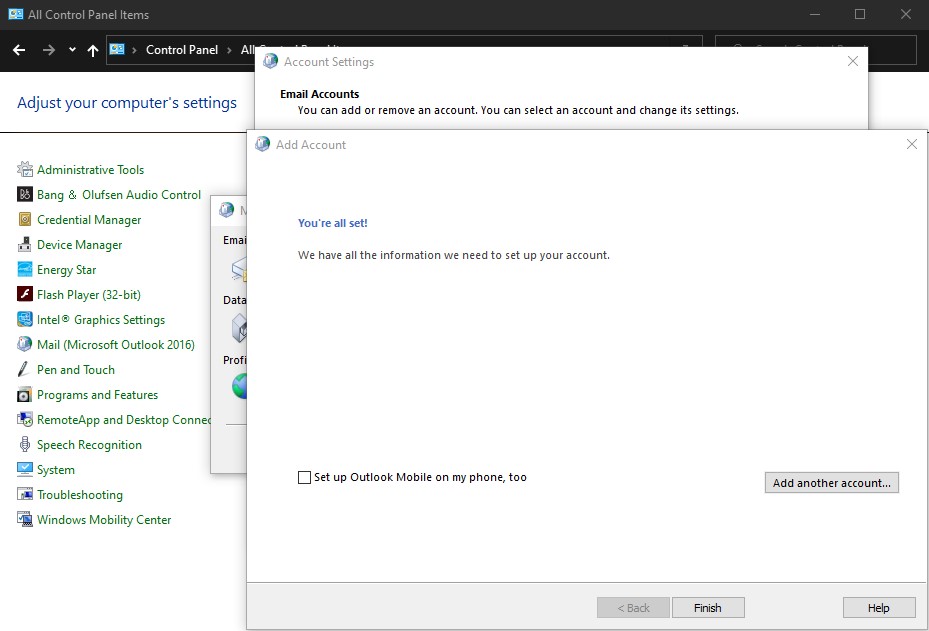The width and height of the screenshot is (929, 631).
Task: Open the Pen and Touch link
Action: (75, 369)
